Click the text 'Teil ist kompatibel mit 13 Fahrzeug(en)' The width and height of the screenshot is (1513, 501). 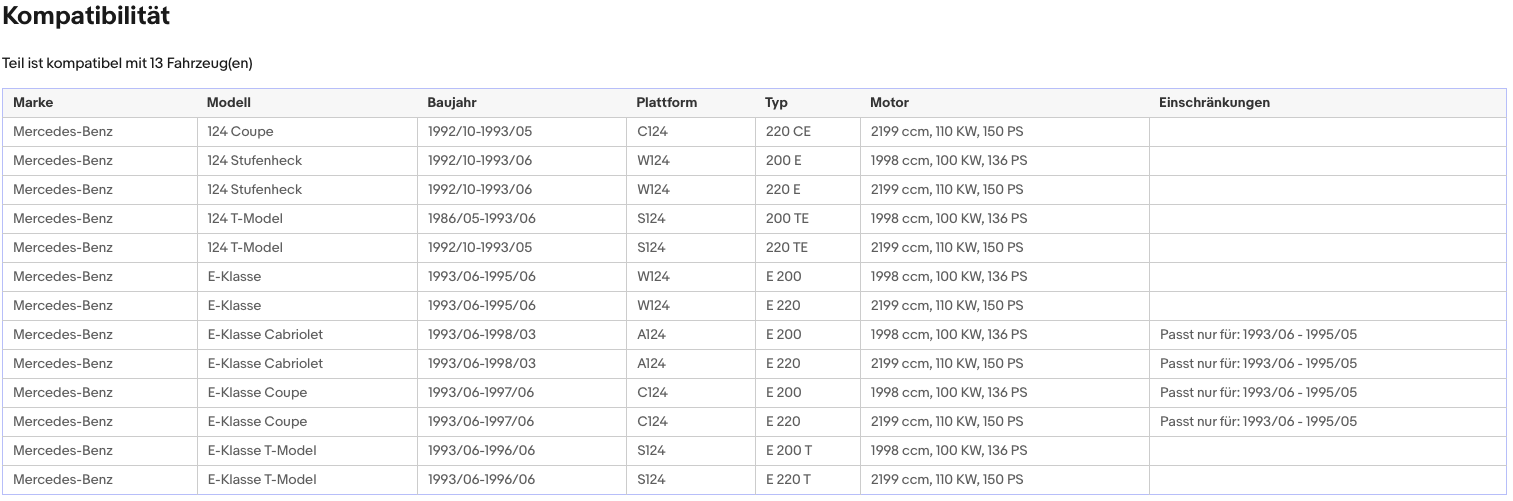127,63
